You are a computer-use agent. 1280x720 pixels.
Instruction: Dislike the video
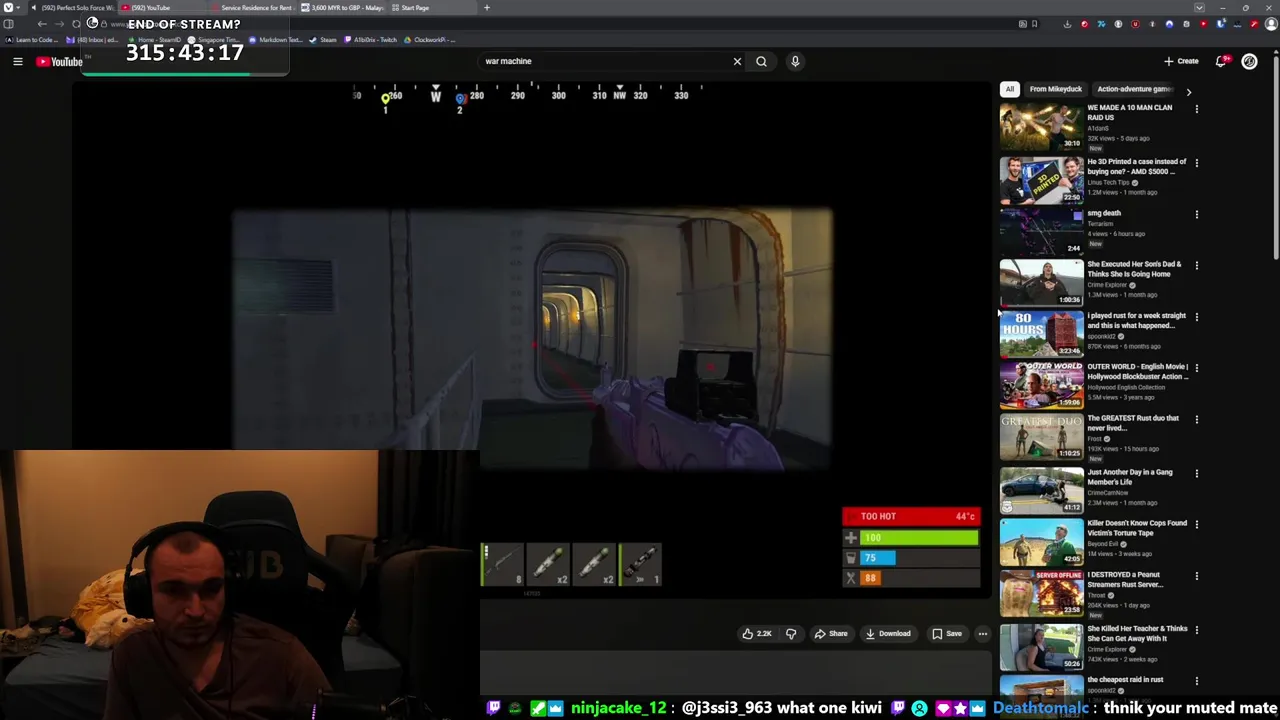point(791,633)
